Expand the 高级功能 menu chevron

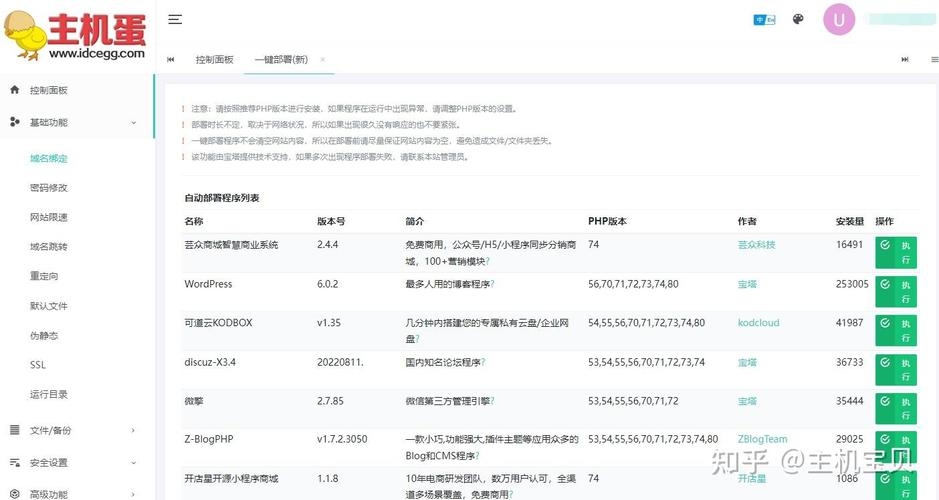click(x=133, y=495)
